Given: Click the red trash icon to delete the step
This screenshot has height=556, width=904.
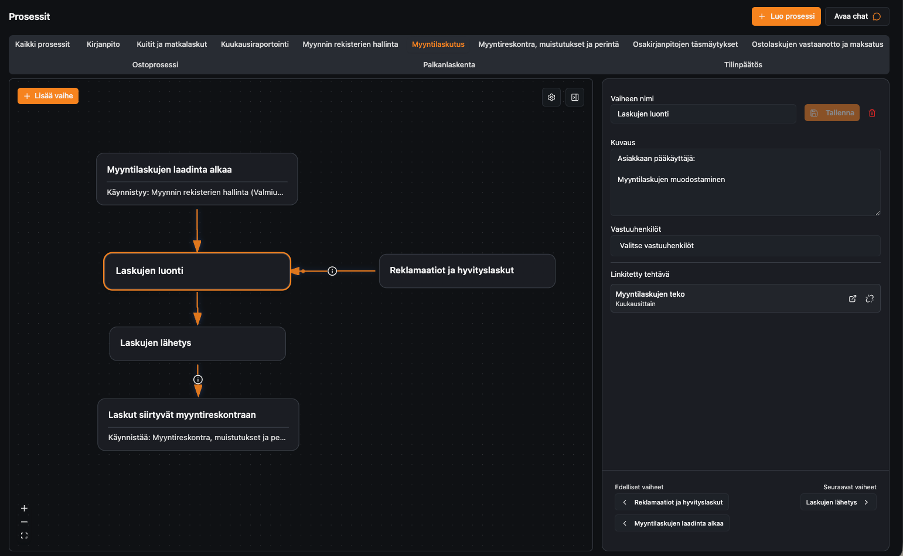Looking at the screenshot, I should 872,113.
